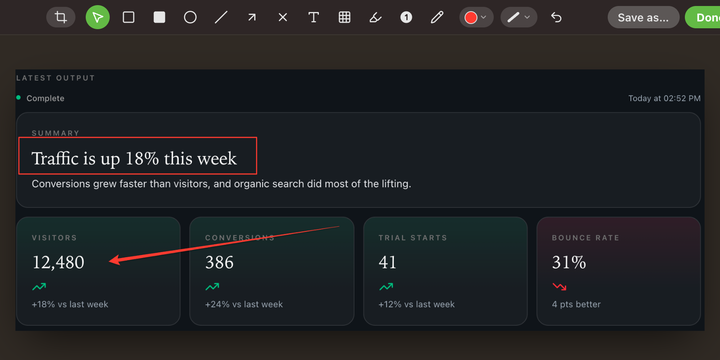The image size is (720, 360).
Task: Click the green Done button
Action: (x=703, y=17)
